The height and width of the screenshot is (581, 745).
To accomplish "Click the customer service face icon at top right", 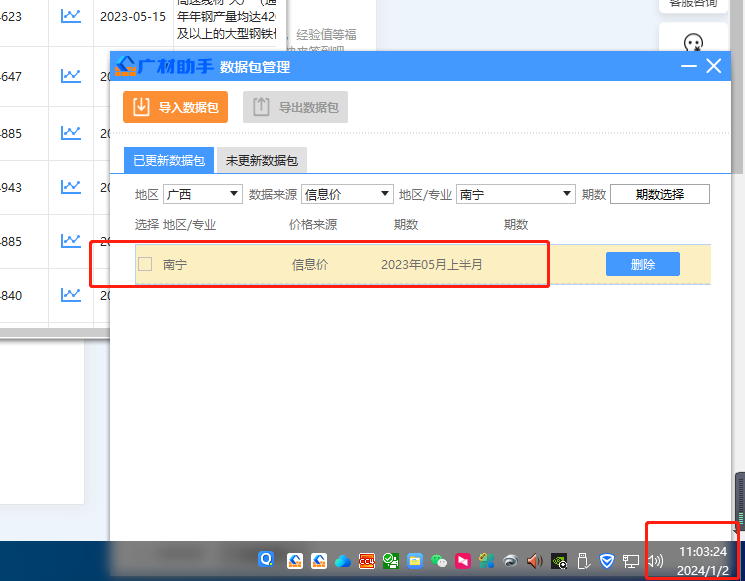I will tap(693, 43).
